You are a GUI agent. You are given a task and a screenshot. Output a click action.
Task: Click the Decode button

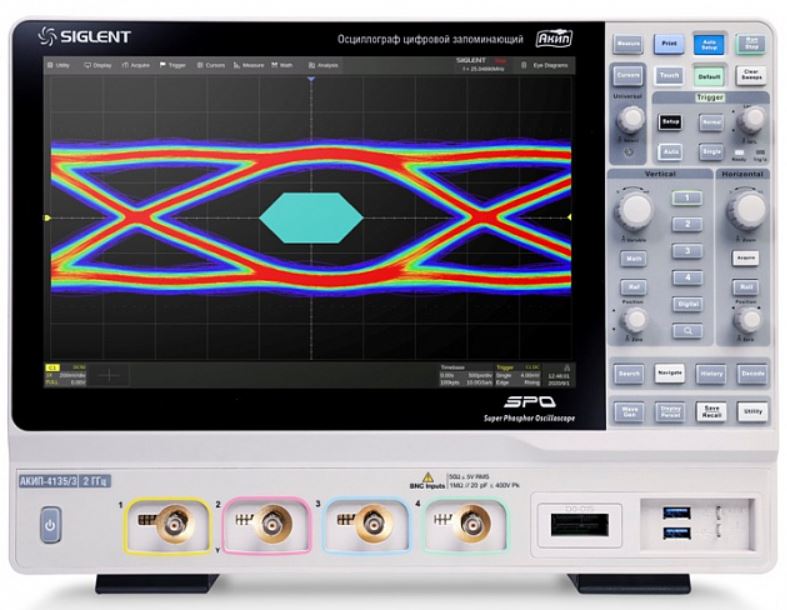pyautogui.click(x=752, y=374)
